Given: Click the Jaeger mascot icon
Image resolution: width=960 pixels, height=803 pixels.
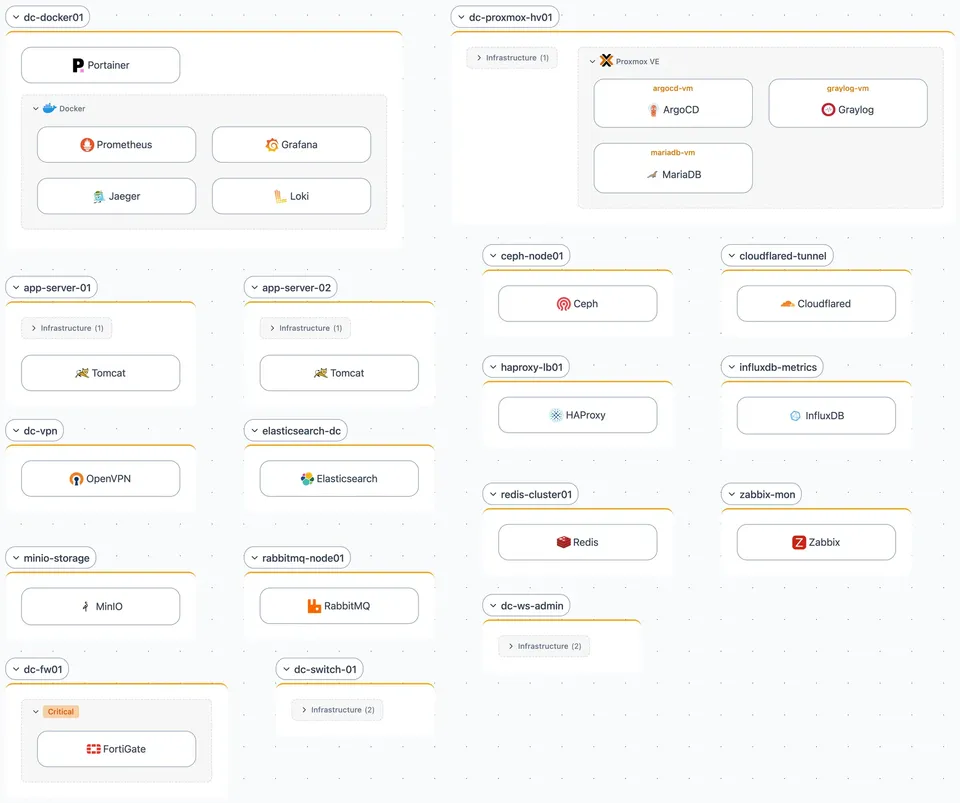Looking at the screenshot, I should coord(99,196).
